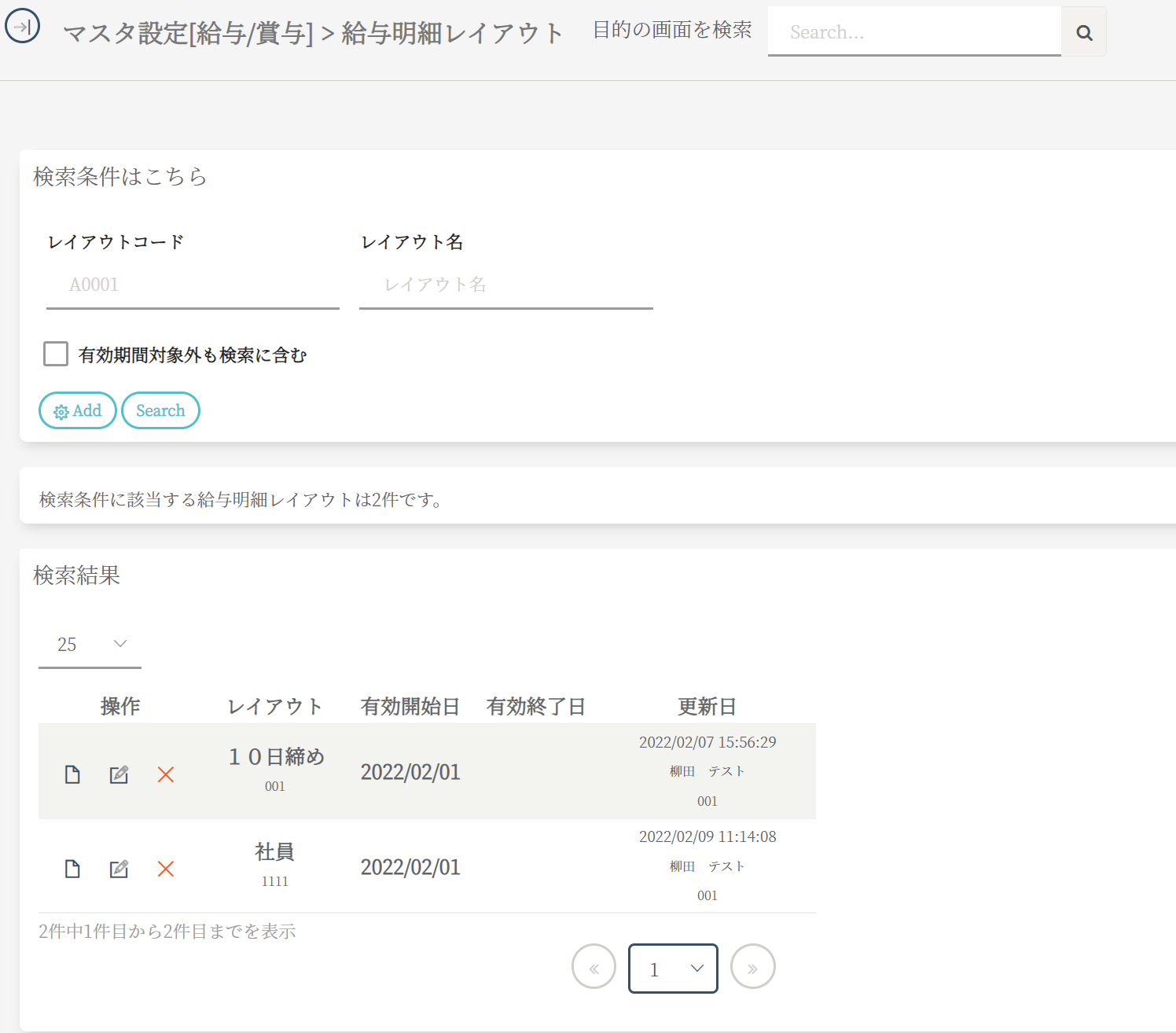Go to next page with » button

point(752,967)
